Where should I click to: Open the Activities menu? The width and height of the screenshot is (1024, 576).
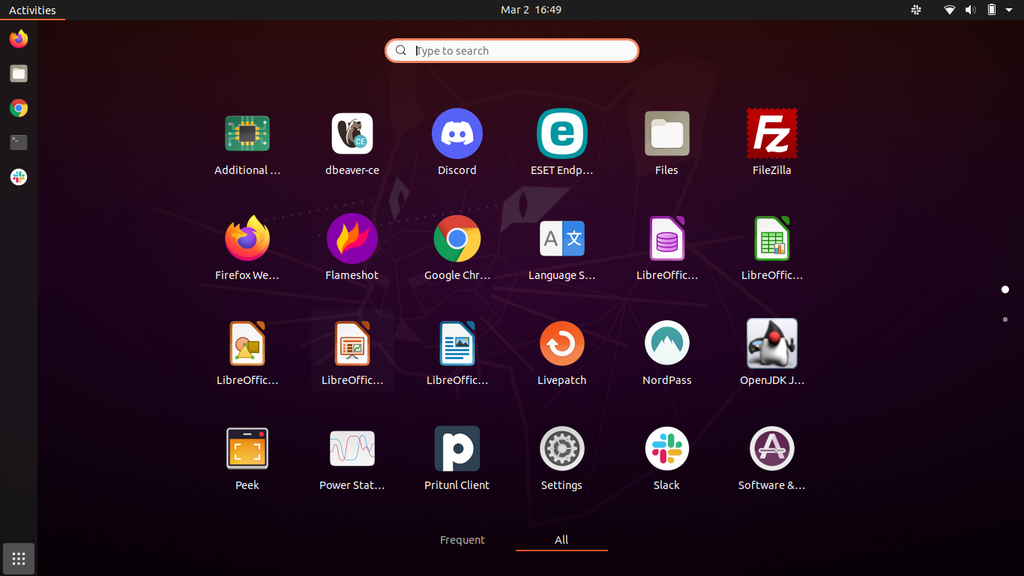pos(33,9)
